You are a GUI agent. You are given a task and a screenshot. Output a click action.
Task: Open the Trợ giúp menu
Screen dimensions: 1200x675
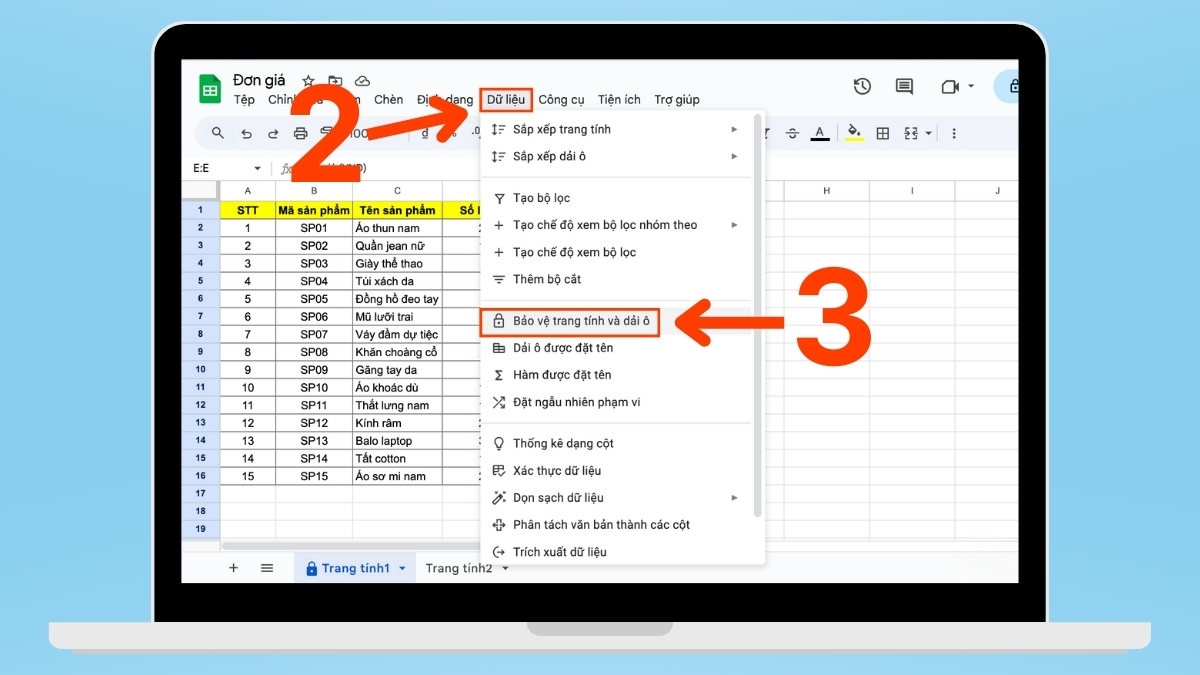pos(677,100)
